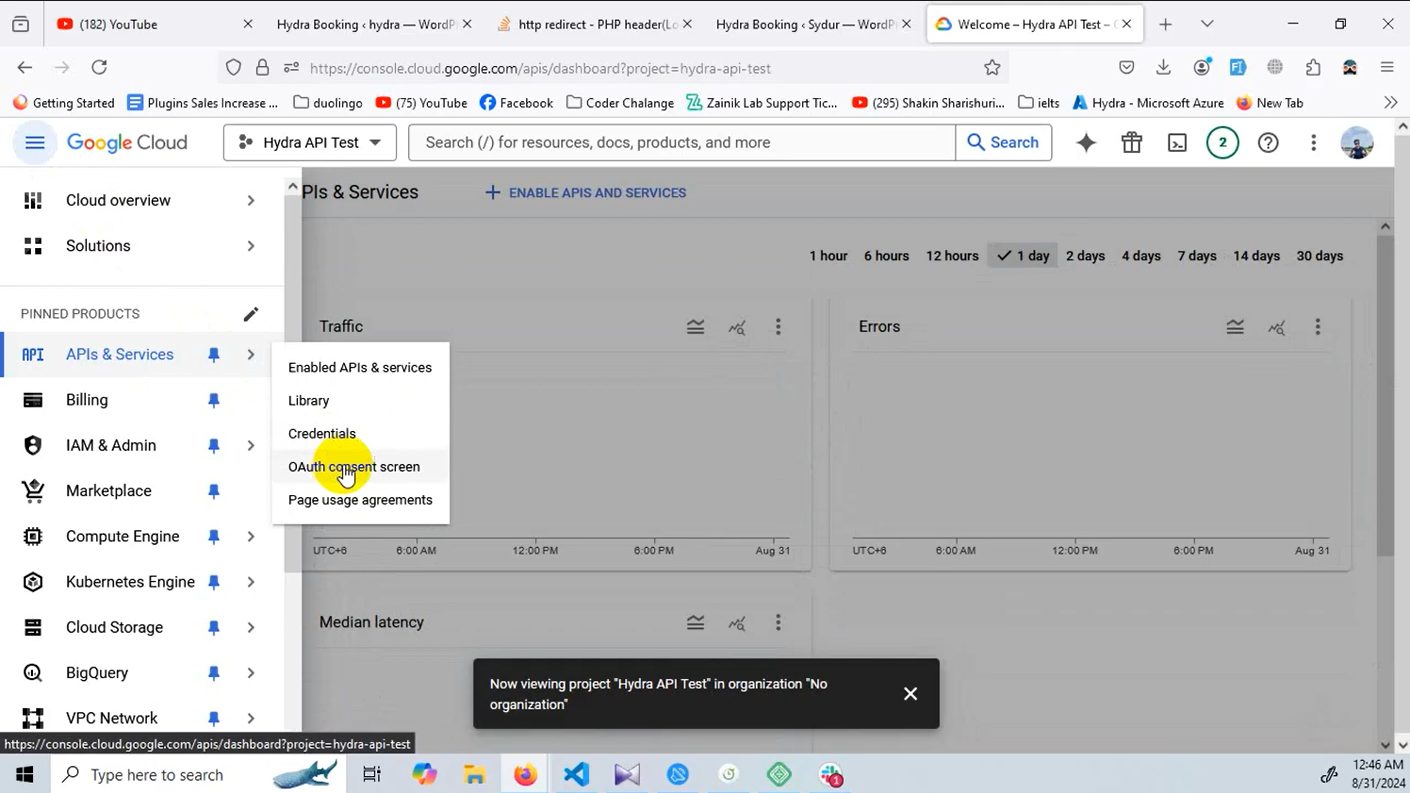1410x793 pixels.
Task: Reload page with browser refresh icon
Action: 99,67
